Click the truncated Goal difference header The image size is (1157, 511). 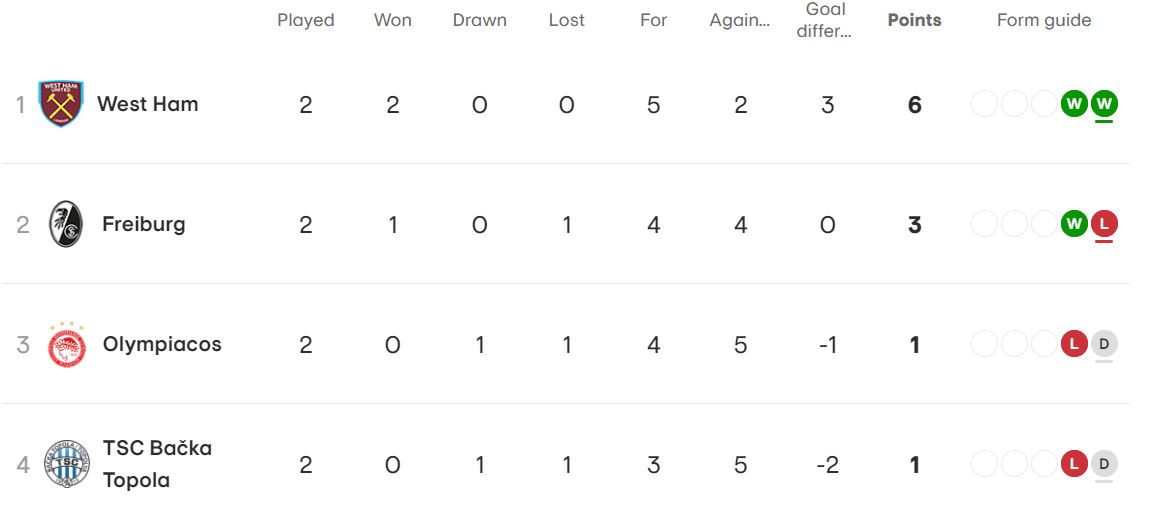click(x=827, y=20)
